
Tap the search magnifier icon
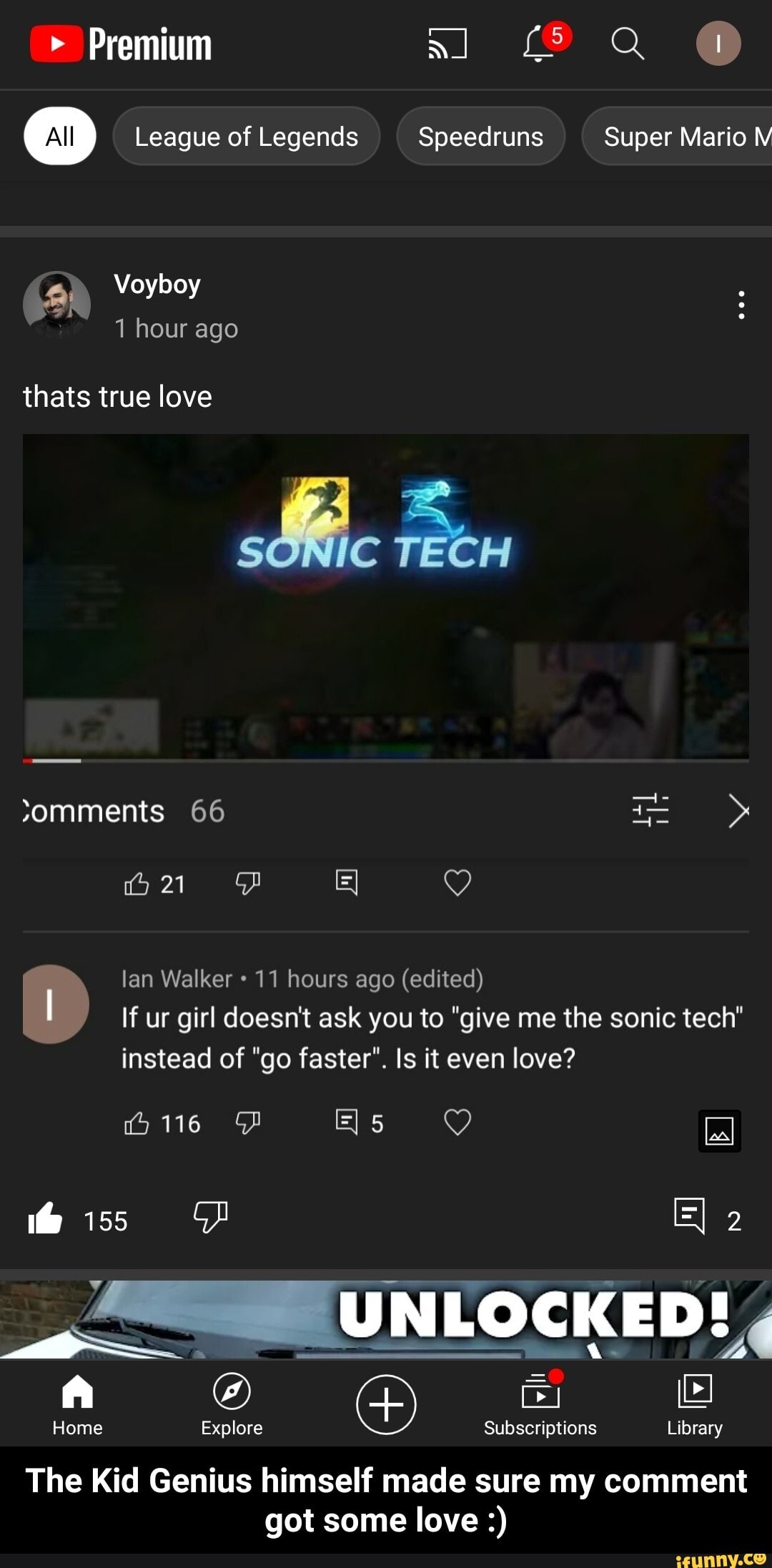[628, 44]
